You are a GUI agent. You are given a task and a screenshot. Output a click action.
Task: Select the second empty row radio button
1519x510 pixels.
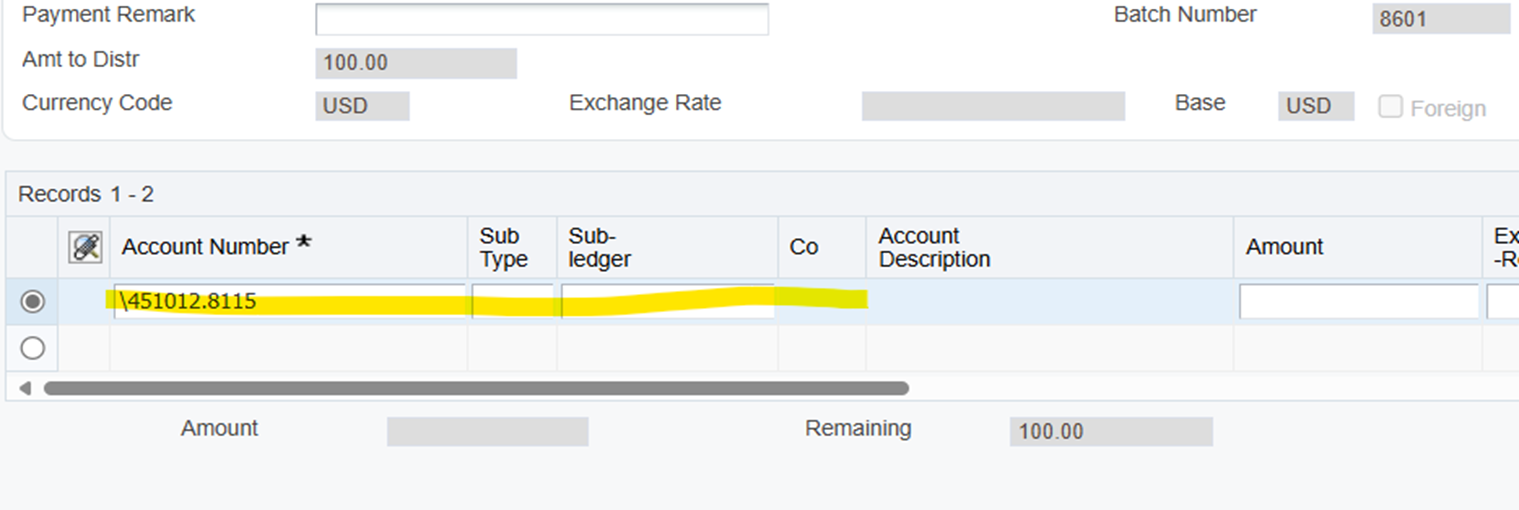(33, 348)
